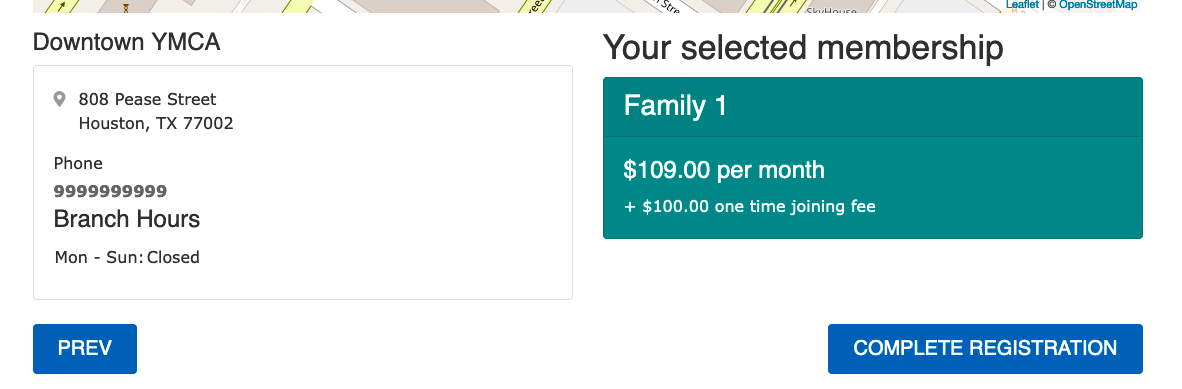The image size is (1182, 389).
Task: Click the location pin icon beside the address
Action: coord(60,99)
